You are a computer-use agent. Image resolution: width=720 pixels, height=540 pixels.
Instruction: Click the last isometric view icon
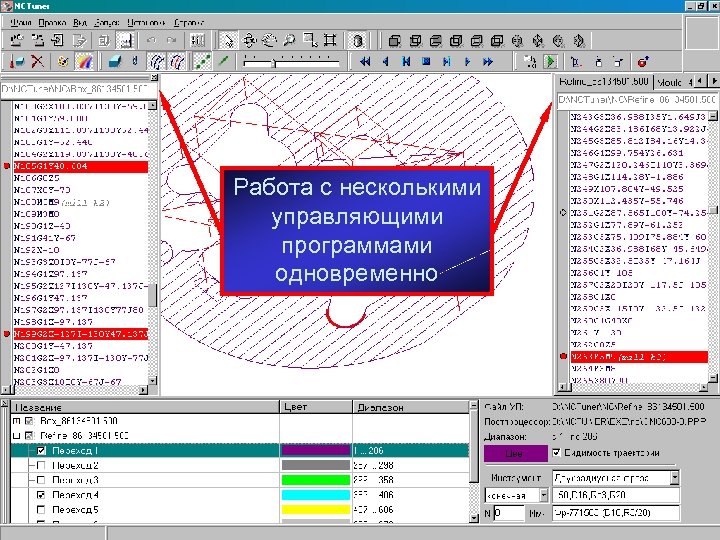coord(579,41)
